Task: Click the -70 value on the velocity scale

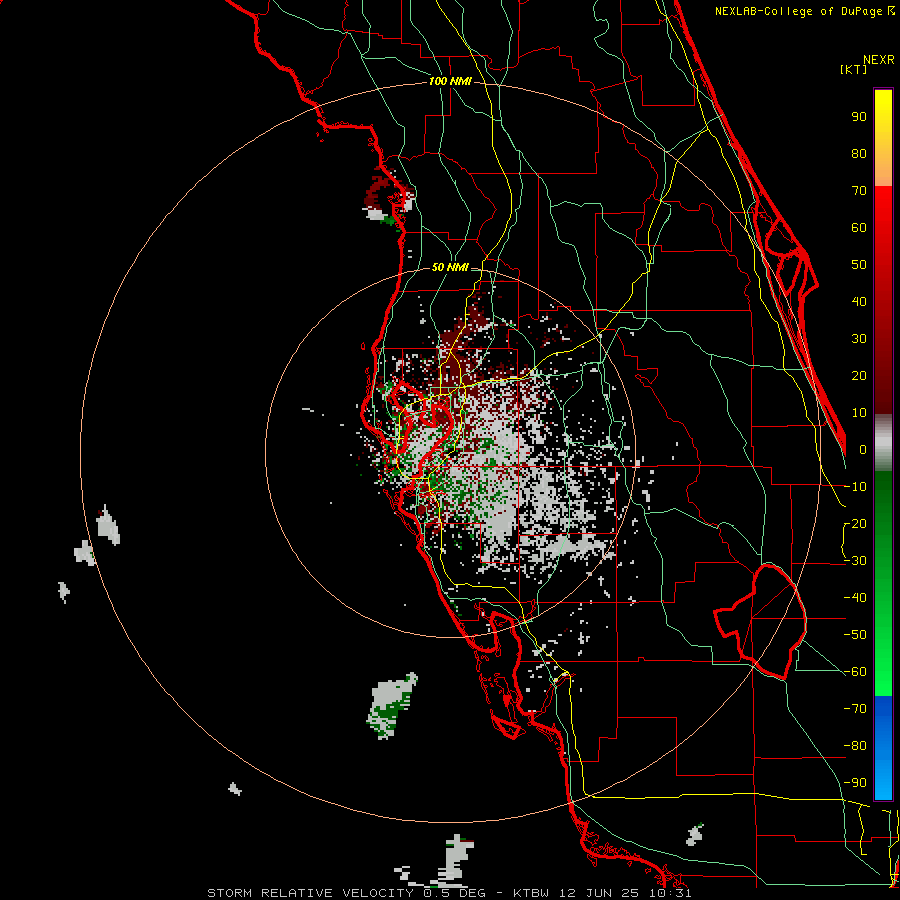Action: (855, 709)
